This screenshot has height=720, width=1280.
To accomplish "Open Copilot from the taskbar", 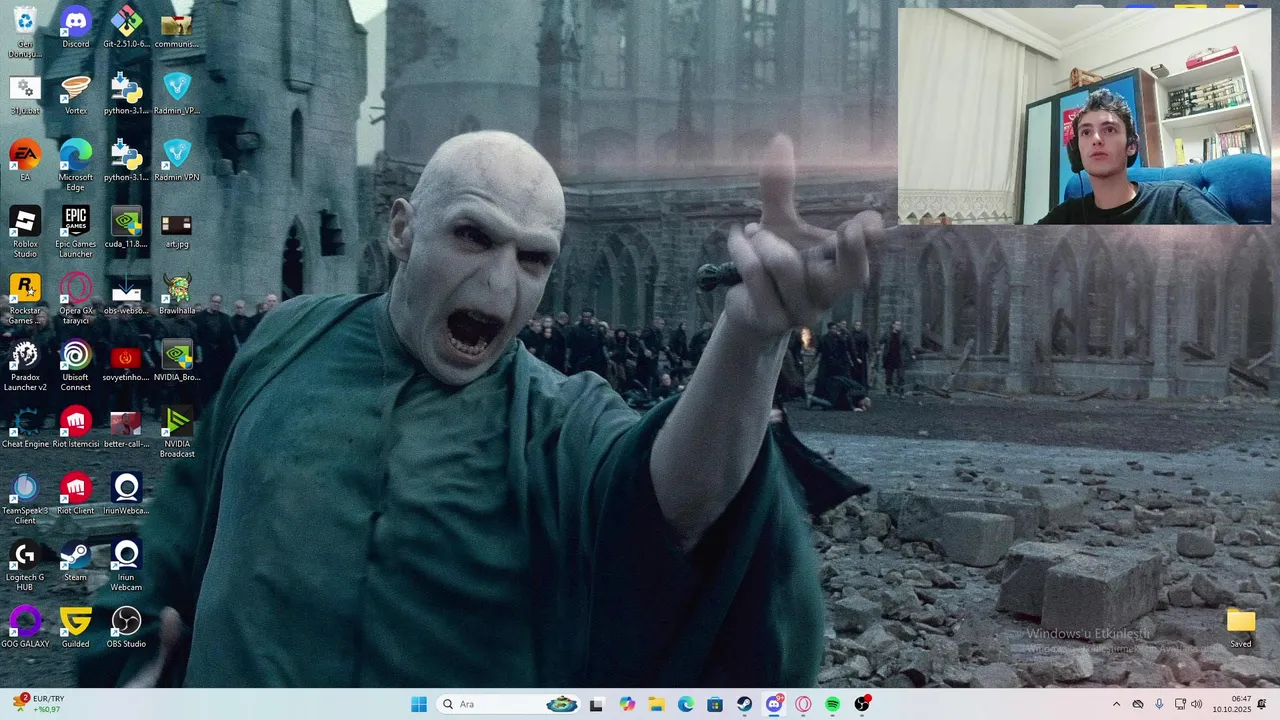I will point(627,704).
